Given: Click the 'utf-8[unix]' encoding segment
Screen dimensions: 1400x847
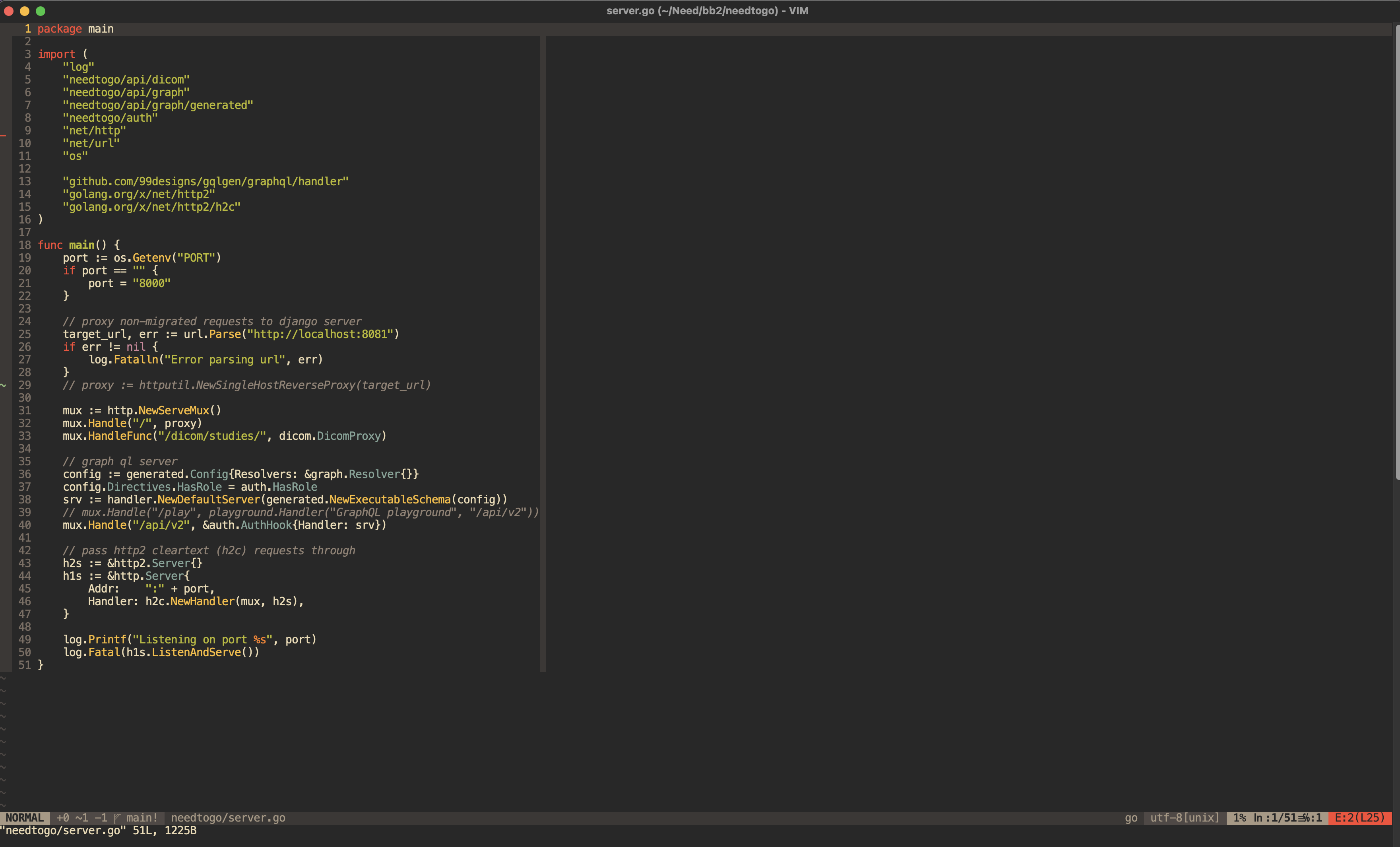Looking at the screenshot, I should point(1185,818).
